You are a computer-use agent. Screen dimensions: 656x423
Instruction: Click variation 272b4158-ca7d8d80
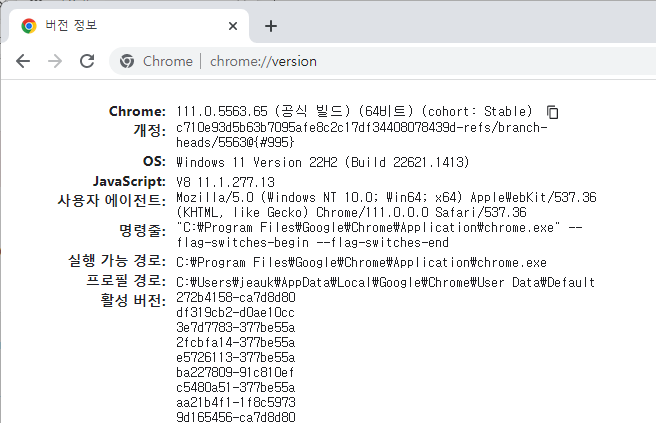tap(236, 297)
